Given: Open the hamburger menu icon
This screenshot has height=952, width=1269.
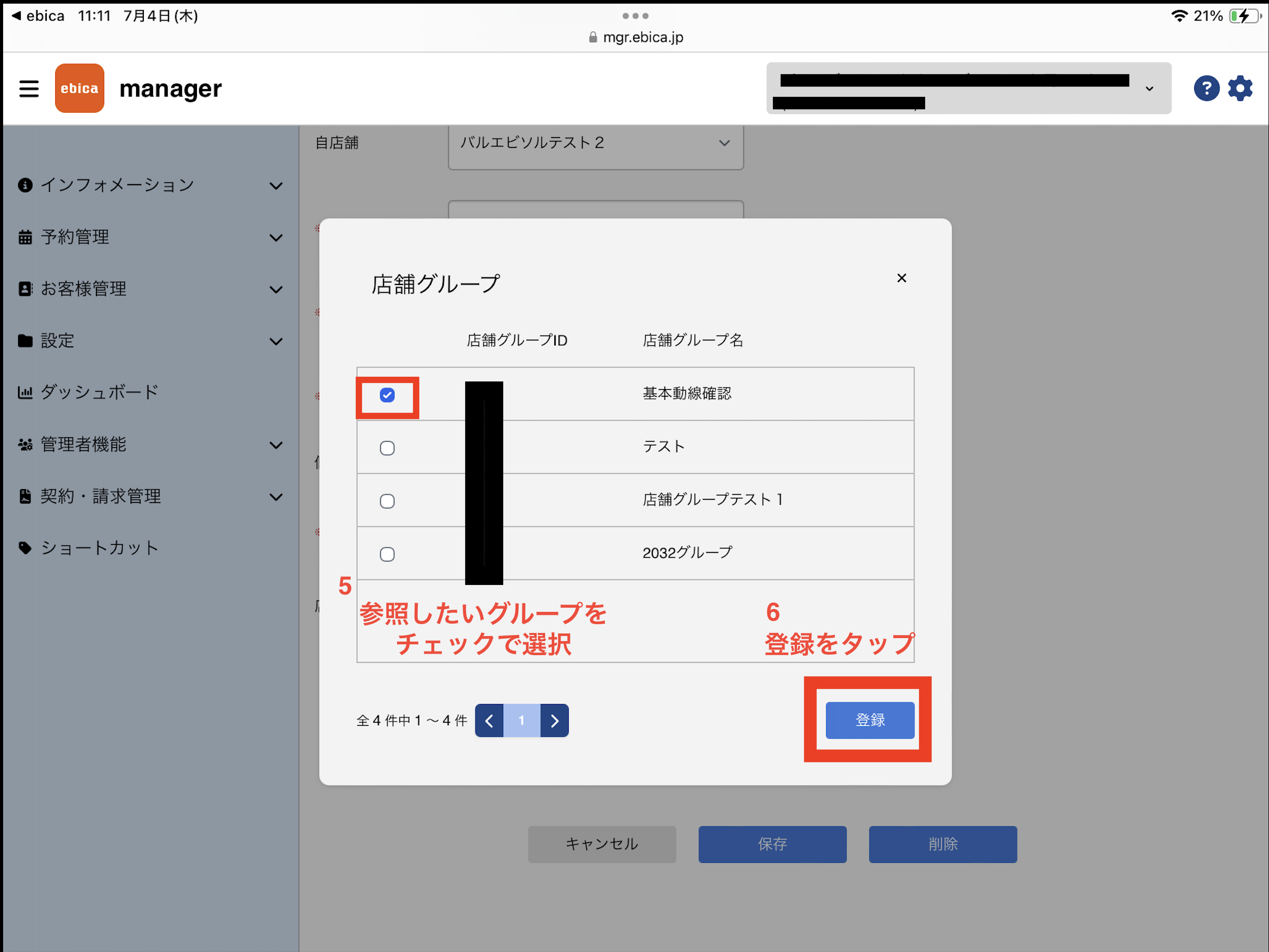Looking at the screenshot, I should (x=29, y=88).
